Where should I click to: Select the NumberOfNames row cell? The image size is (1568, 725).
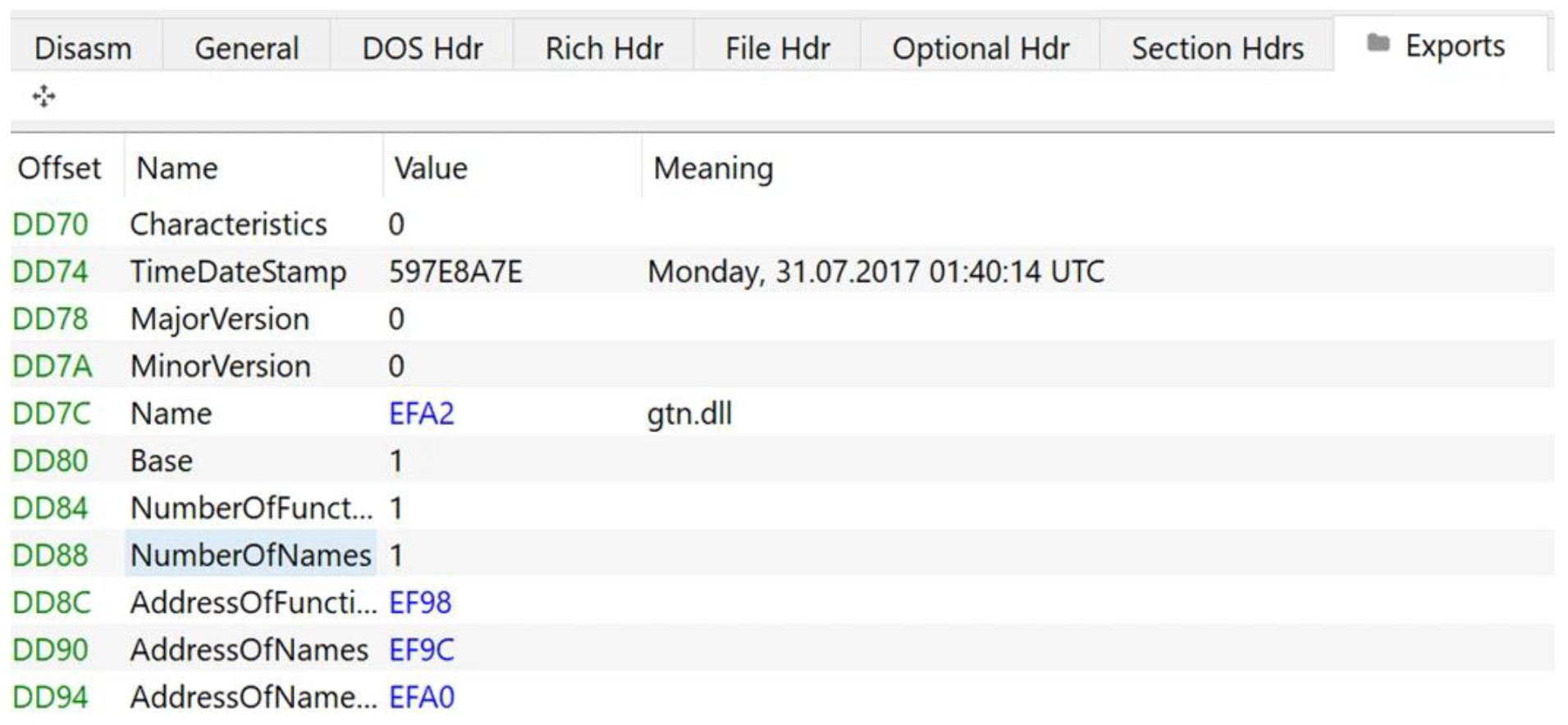(250, 555)
